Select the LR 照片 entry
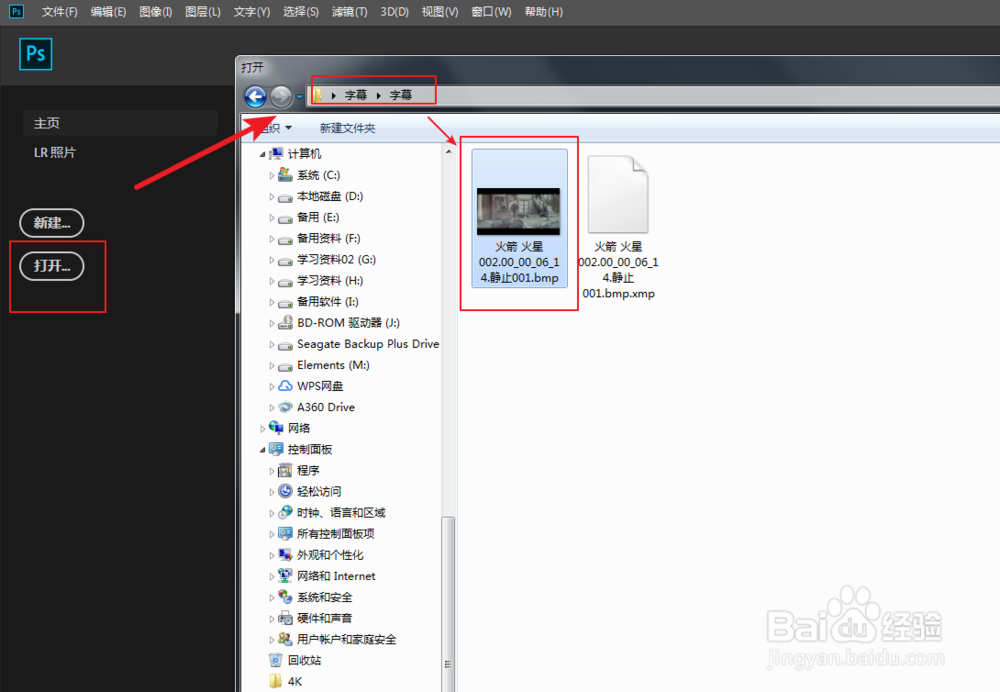The width and height of the screenshot is (1000, 692). pyautogui.click(x=55, y=152)
